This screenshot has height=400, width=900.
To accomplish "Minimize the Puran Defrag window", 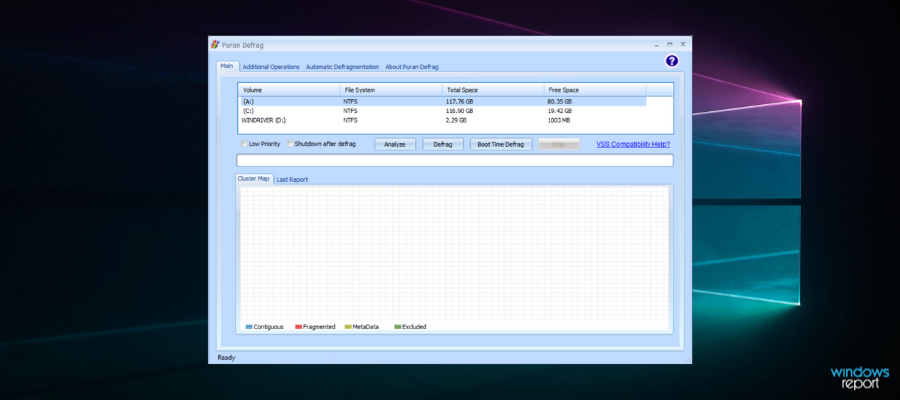I will [x=657, y=45].
